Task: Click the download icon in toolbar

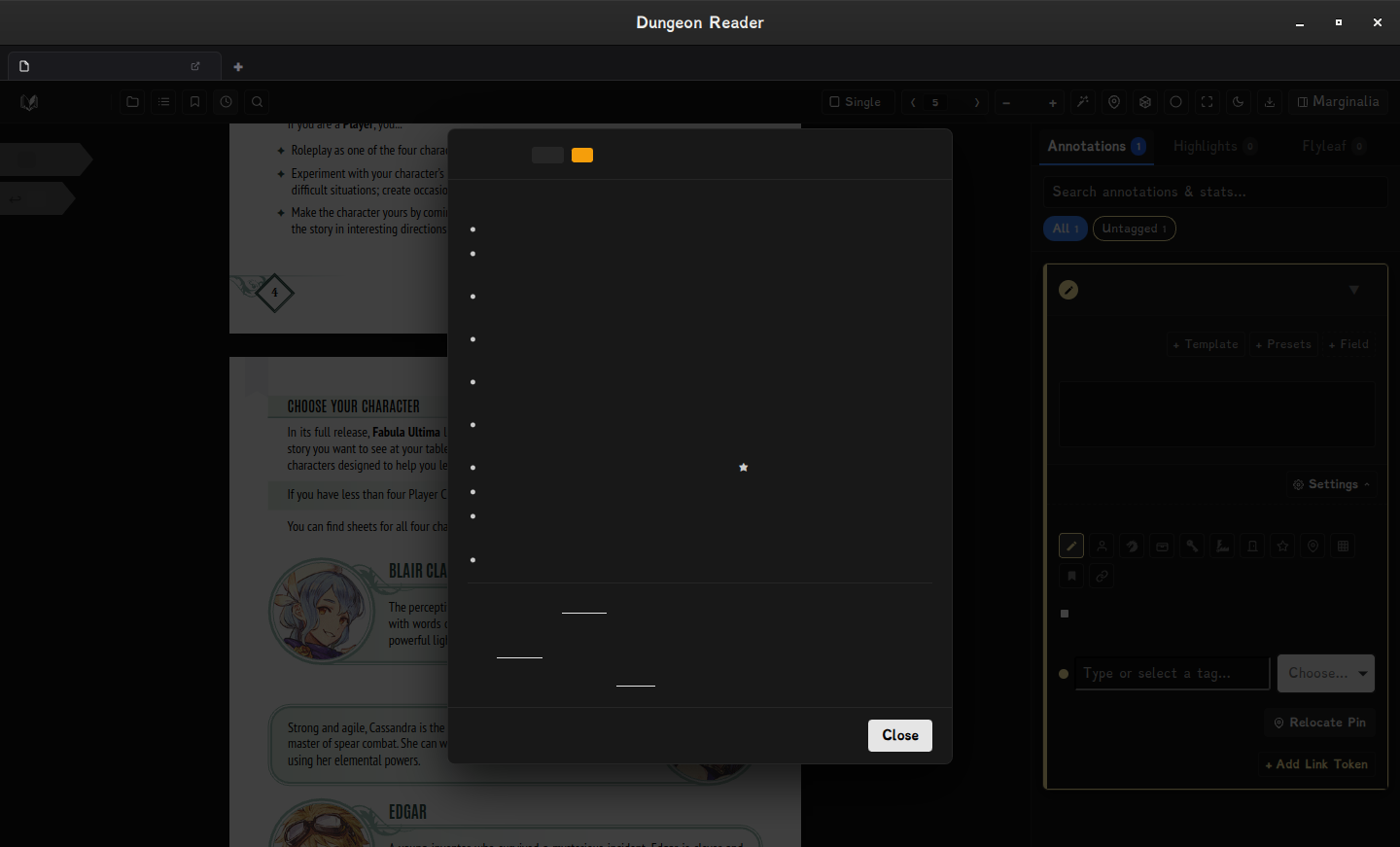Action: [x=1269, y=101]
